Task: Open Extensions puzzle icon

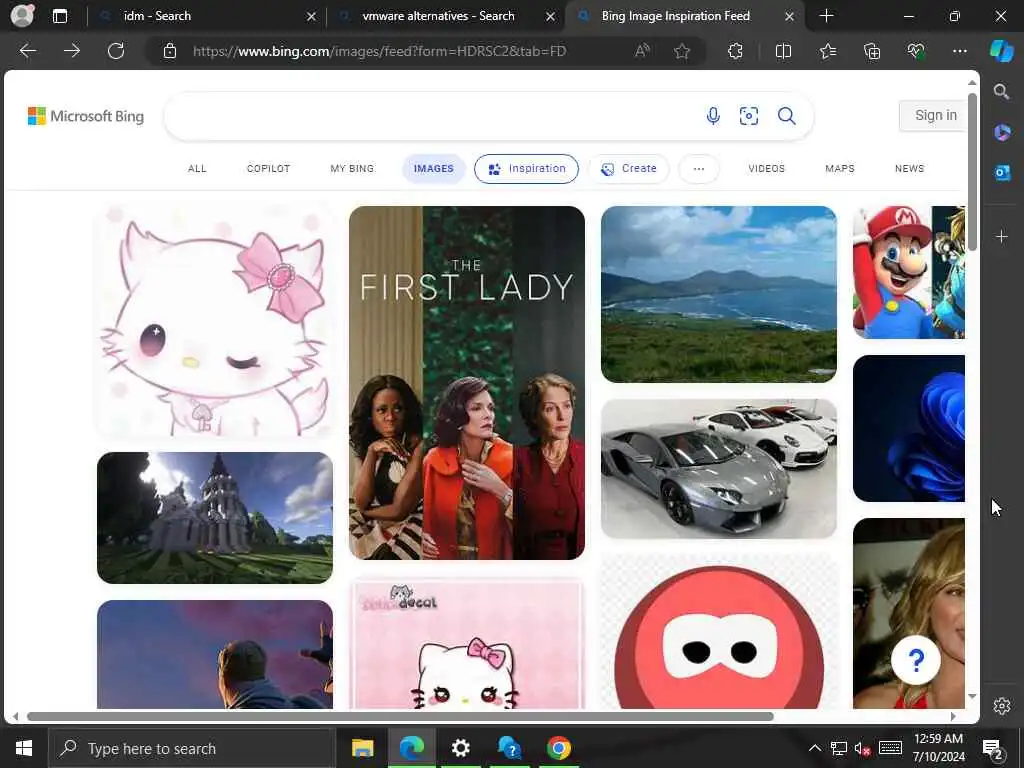Action: coord(735,51)
